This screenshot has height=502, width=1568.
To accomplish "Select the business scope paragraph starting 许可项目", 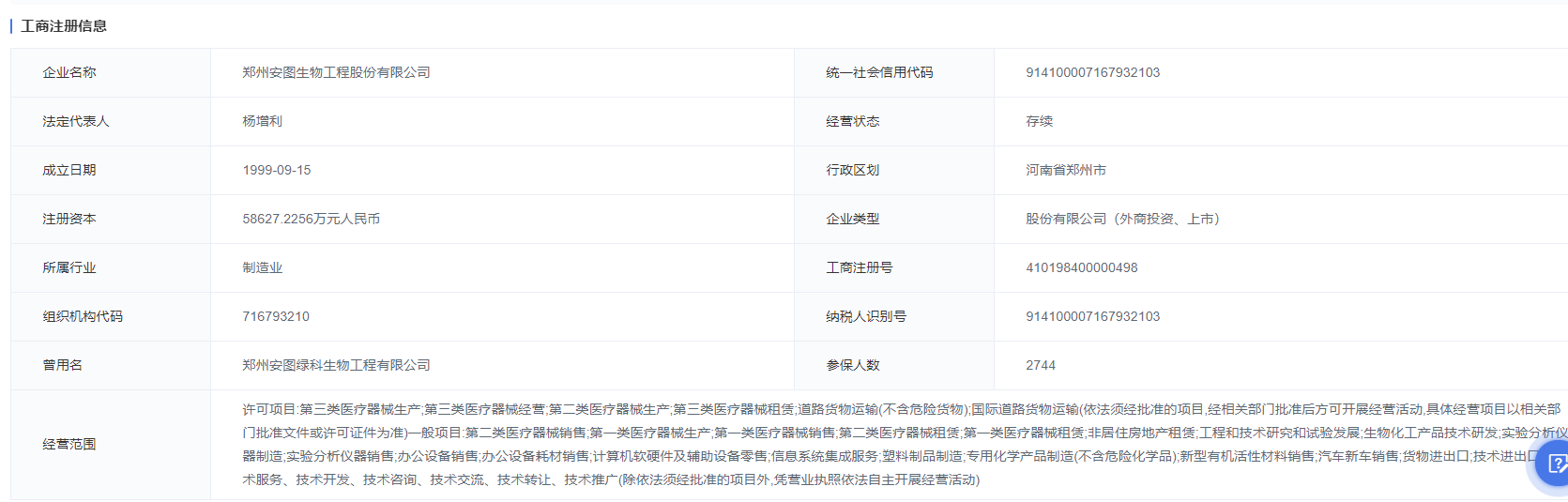I will [905, 444].
